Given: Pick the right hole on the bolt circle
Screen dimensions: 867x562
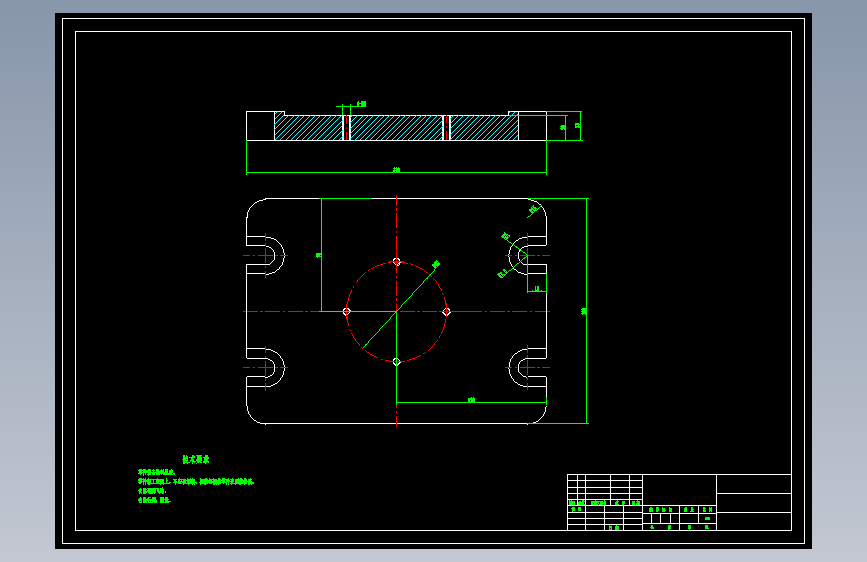Looking at the screenshot, I should click(x=446, y=311).
